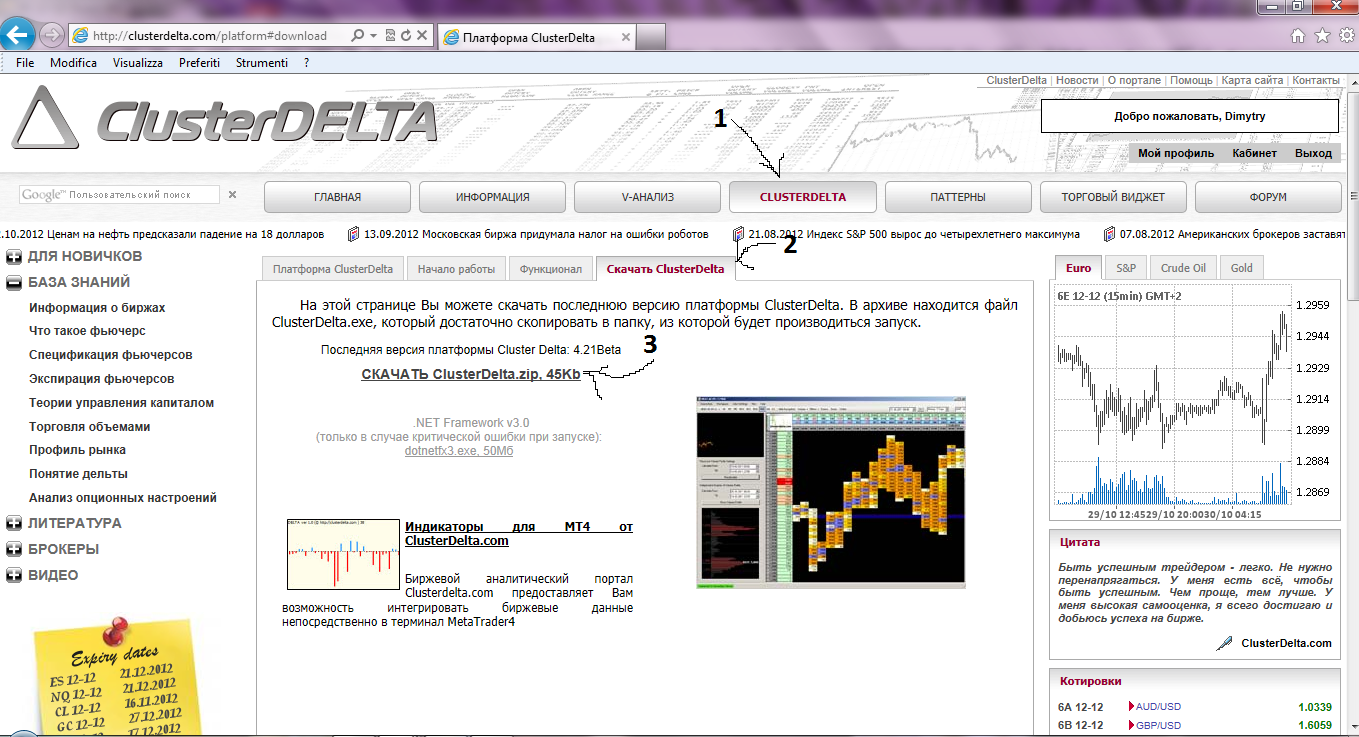Viewport: 1359px width, 737px height.
Task: Expand the ЛИТЕРАТУРА section
Action: [14, 523]
